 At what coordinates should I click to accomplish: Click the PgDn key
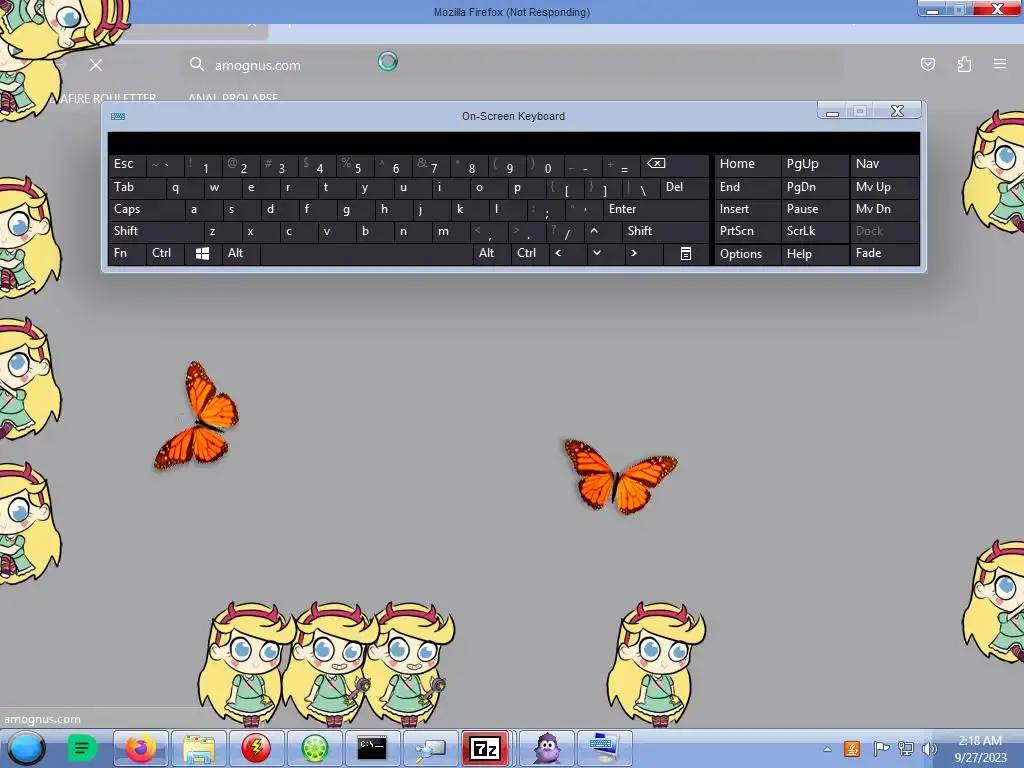tap(815, 187)
